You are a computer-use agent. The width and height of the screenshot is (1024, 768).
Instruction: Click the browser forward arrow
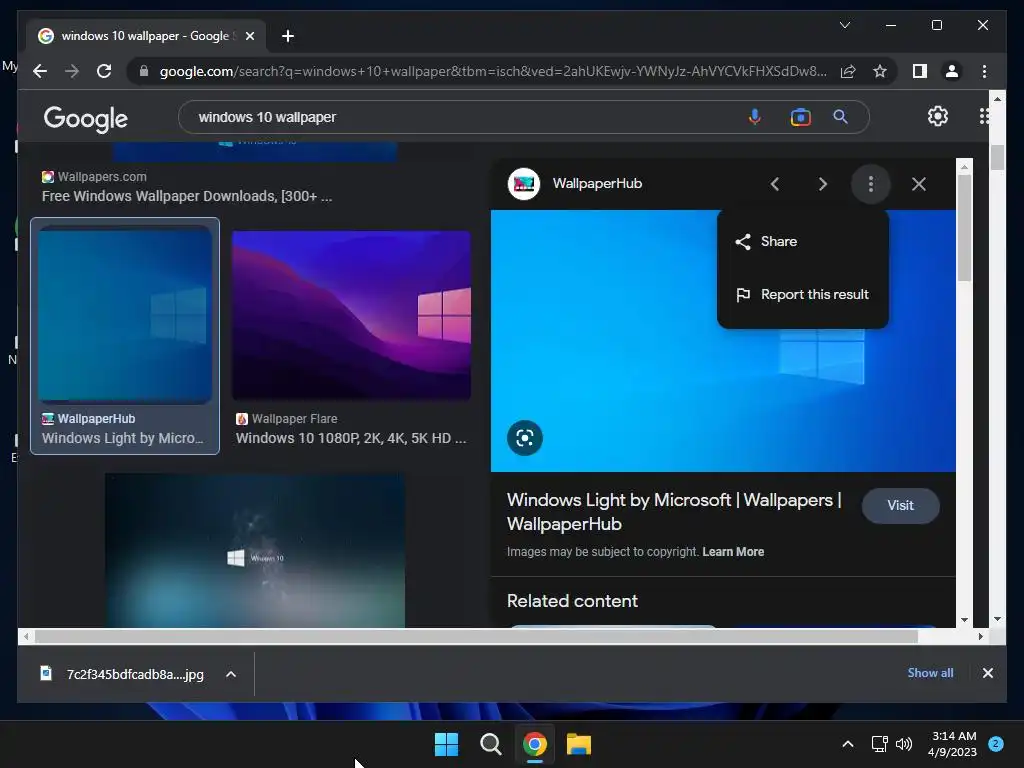72,71
